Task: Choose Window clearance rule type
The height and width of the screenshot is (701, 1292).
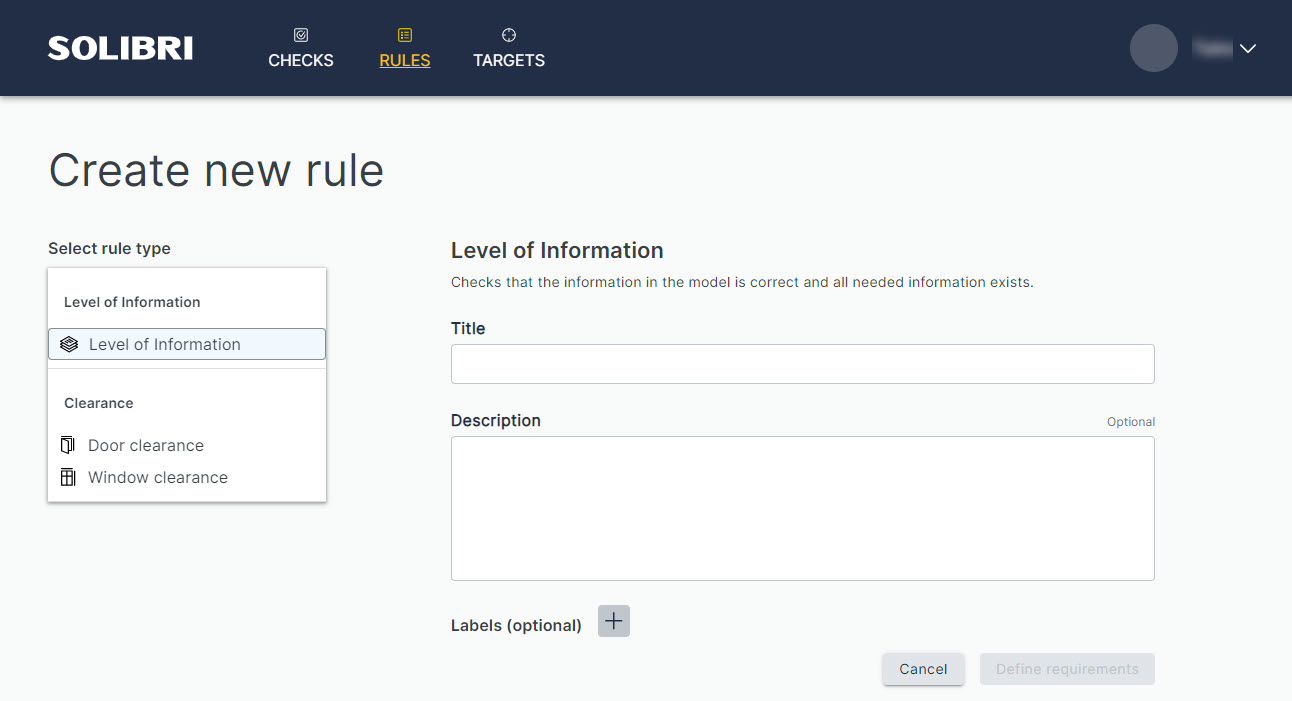Action: pyautogui.click(x=187, y=477)
